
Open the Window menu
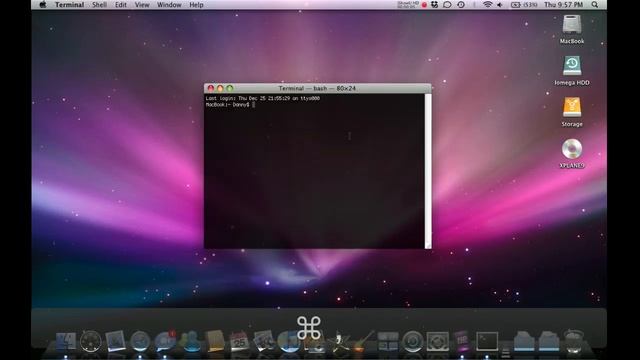pos(169,5)
